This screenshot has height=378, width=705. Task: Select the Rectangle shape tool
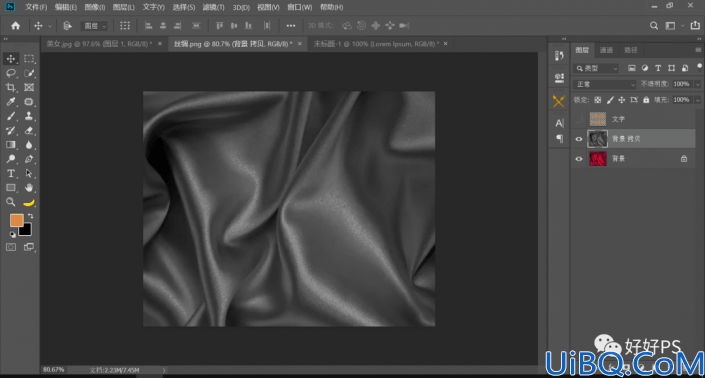pos(11,188)
